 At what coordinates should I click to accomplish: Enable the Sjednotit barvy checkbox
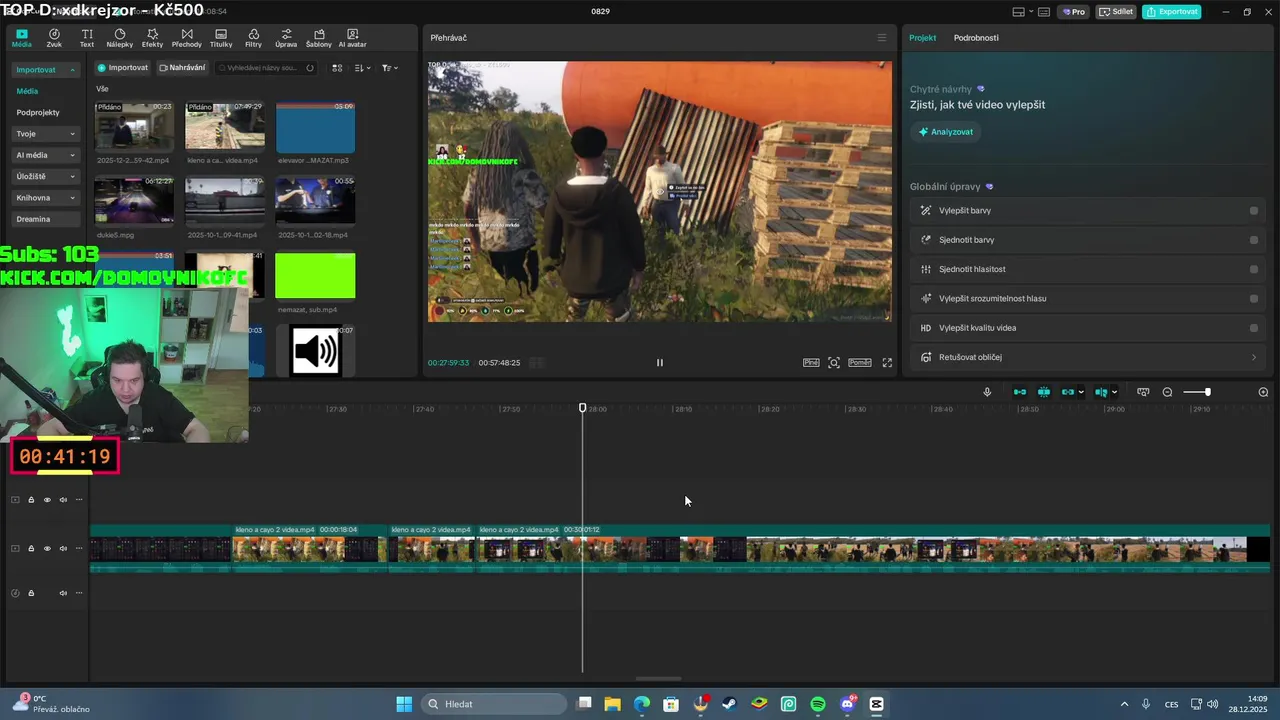[1254, 240]
